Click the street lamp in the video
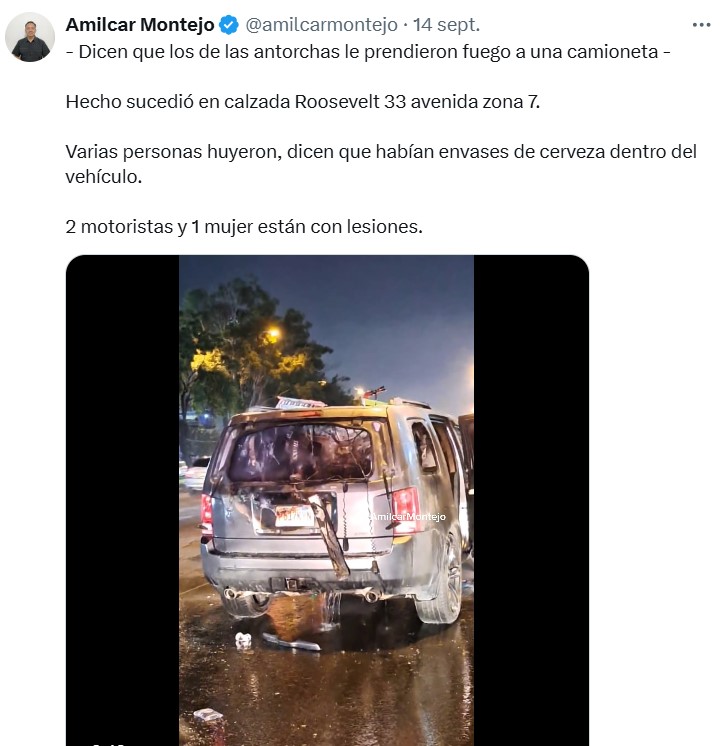Viewport: 722px width, 746px height. point(273,334)
